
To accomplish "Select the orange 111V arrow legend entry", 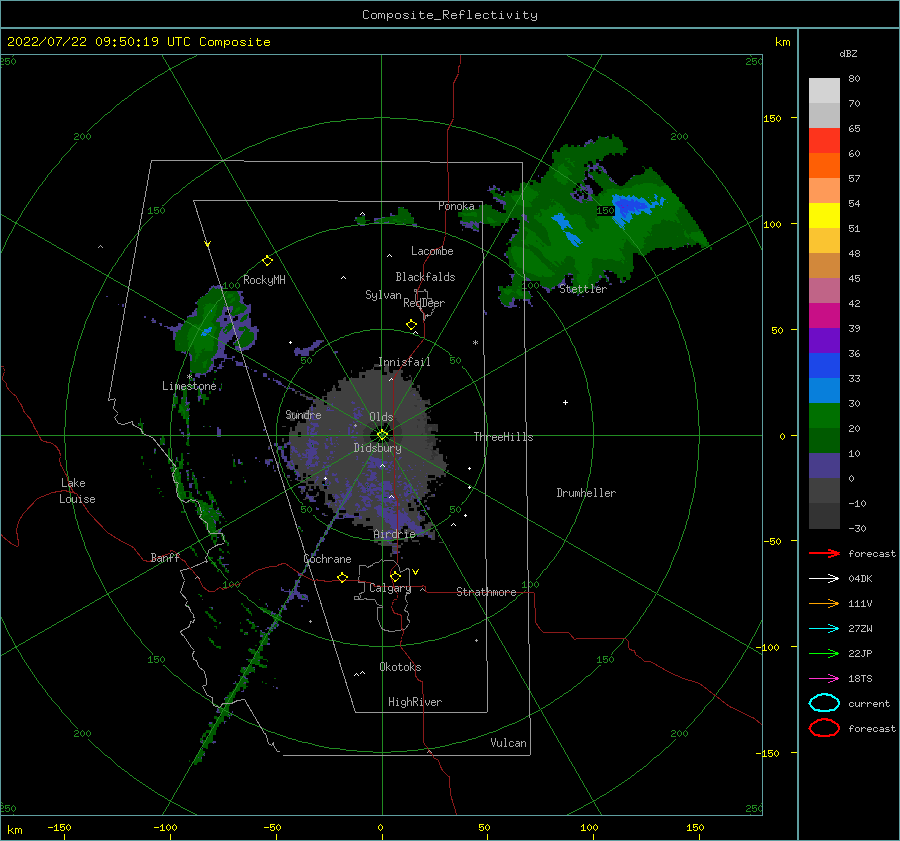I will pyautogui.click(x=824, y=603).
